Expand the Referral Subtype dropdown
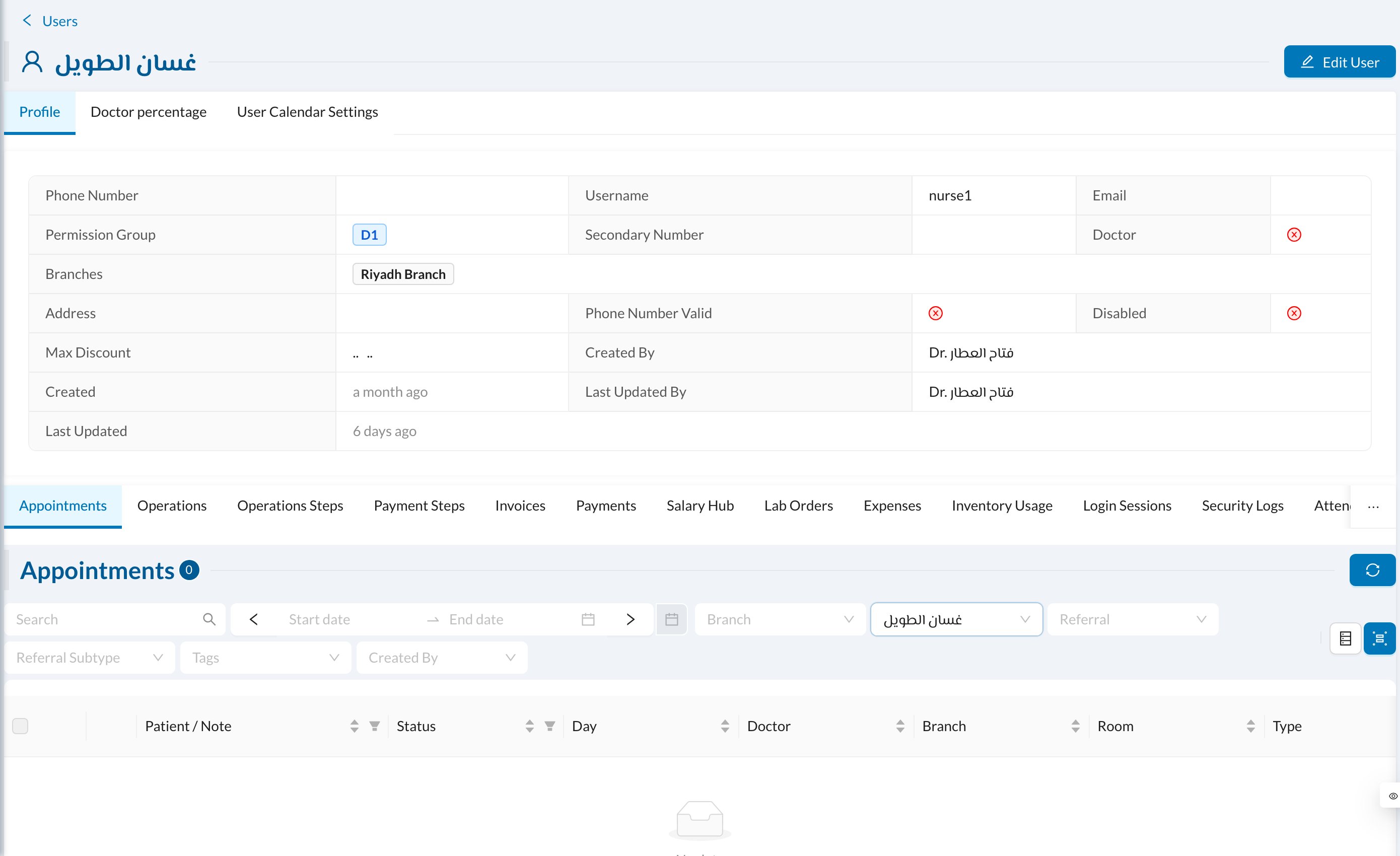 (90, 658)
